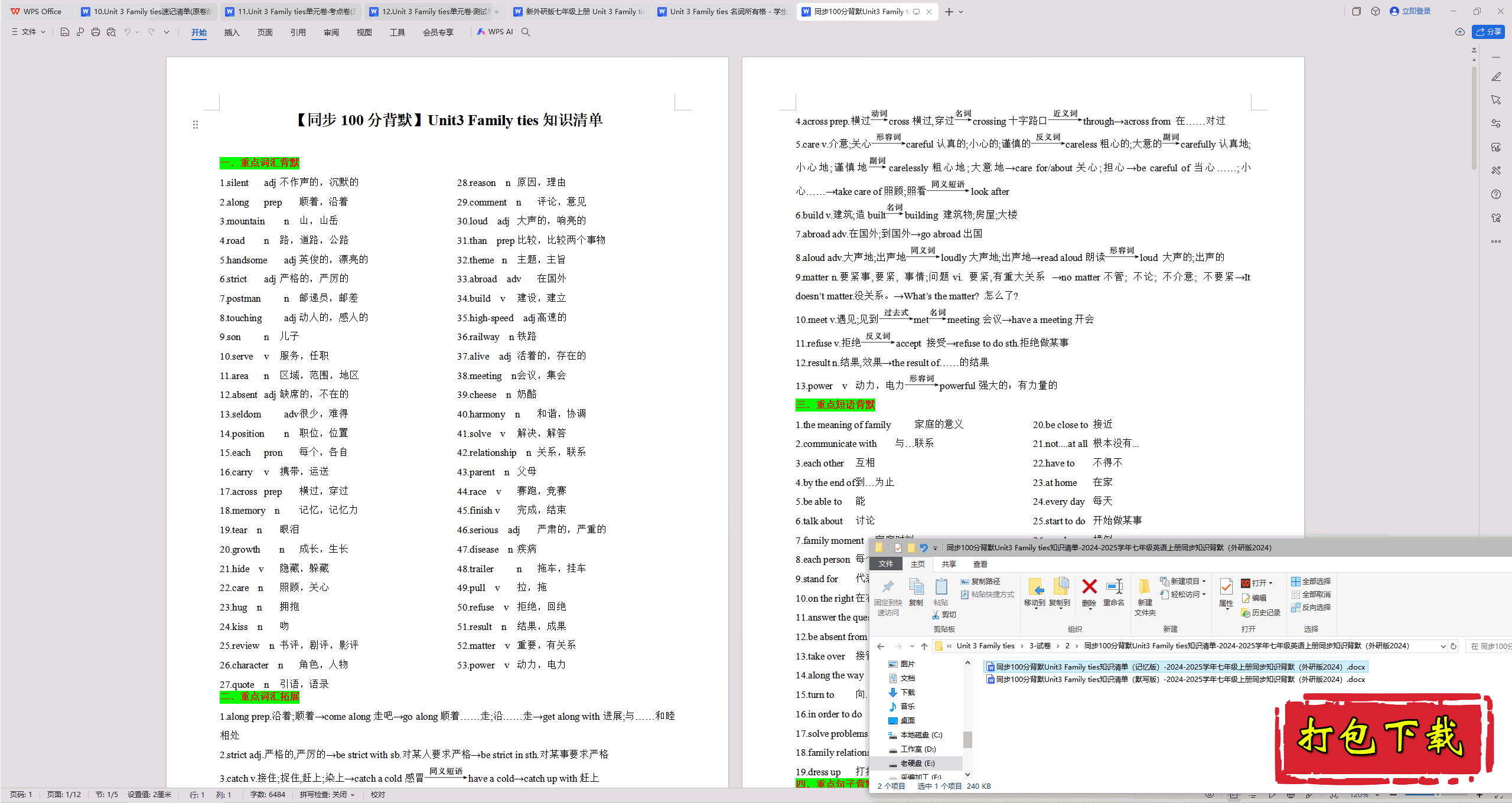Expand the New Tab dropdown arrow beside plus

click(961, 11)
